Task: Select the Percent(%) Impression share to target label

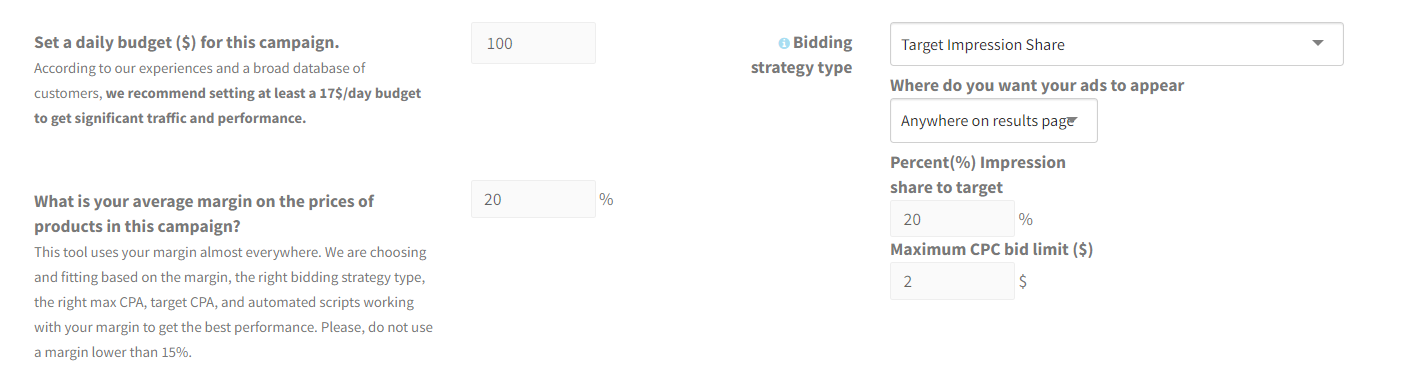Action: (x=978, y=174)
